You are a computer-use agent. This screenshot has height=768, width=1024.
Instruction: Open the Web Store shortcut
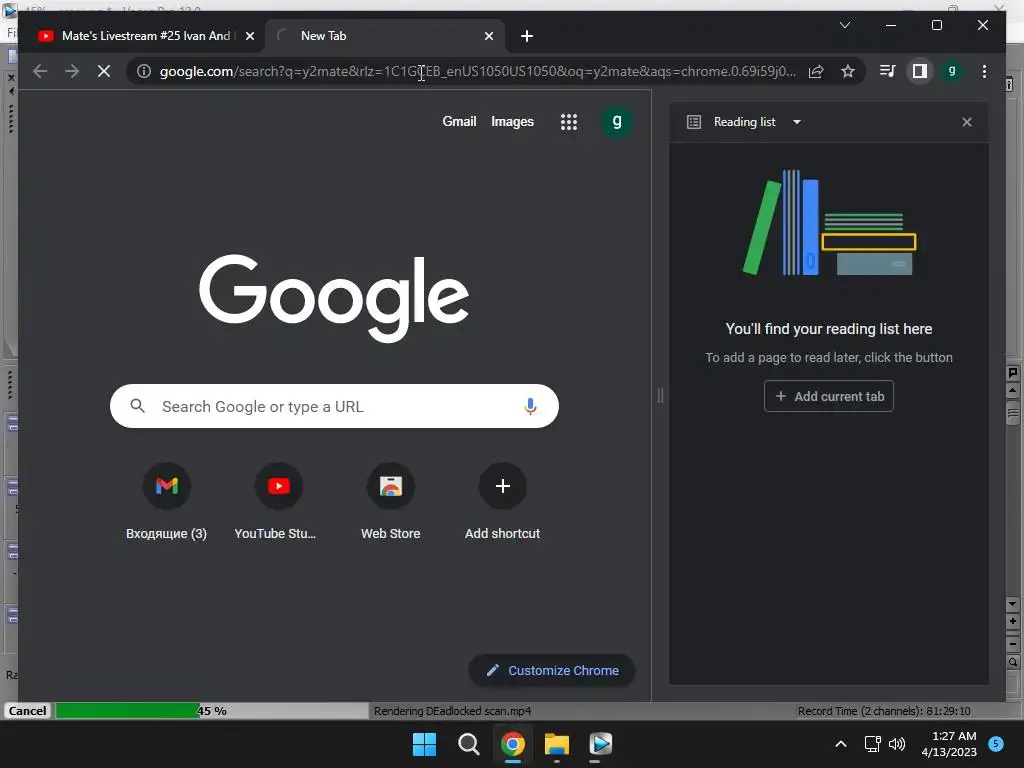click(391, 501)
